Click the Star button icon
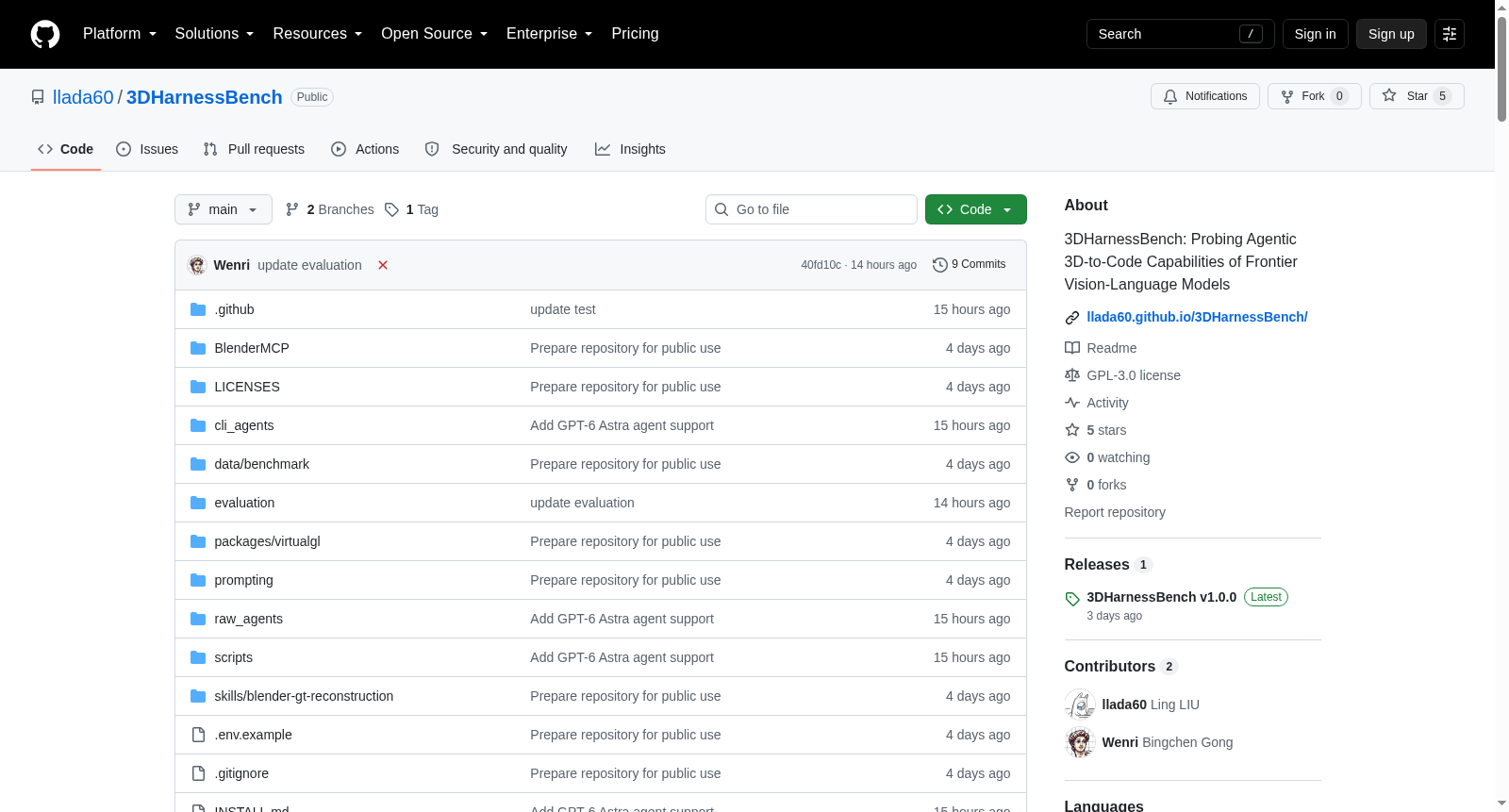This screenshot has width=1509, height=812. coord(1389,95)
